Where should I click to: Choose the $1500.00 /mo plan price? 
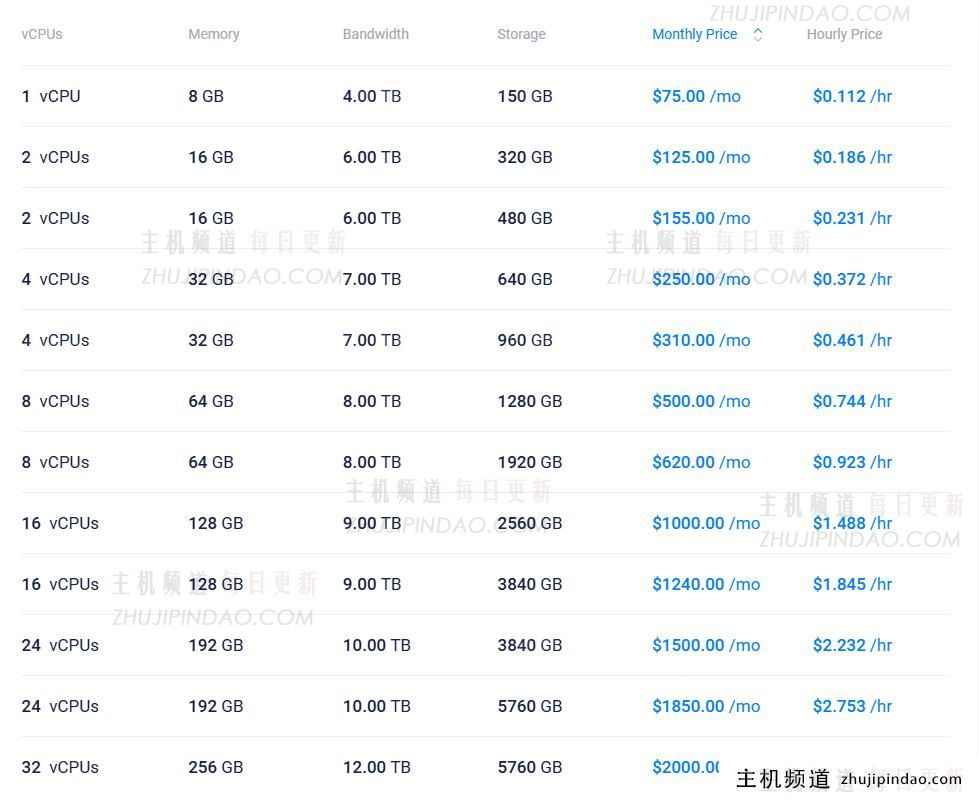tap(706, 645)
